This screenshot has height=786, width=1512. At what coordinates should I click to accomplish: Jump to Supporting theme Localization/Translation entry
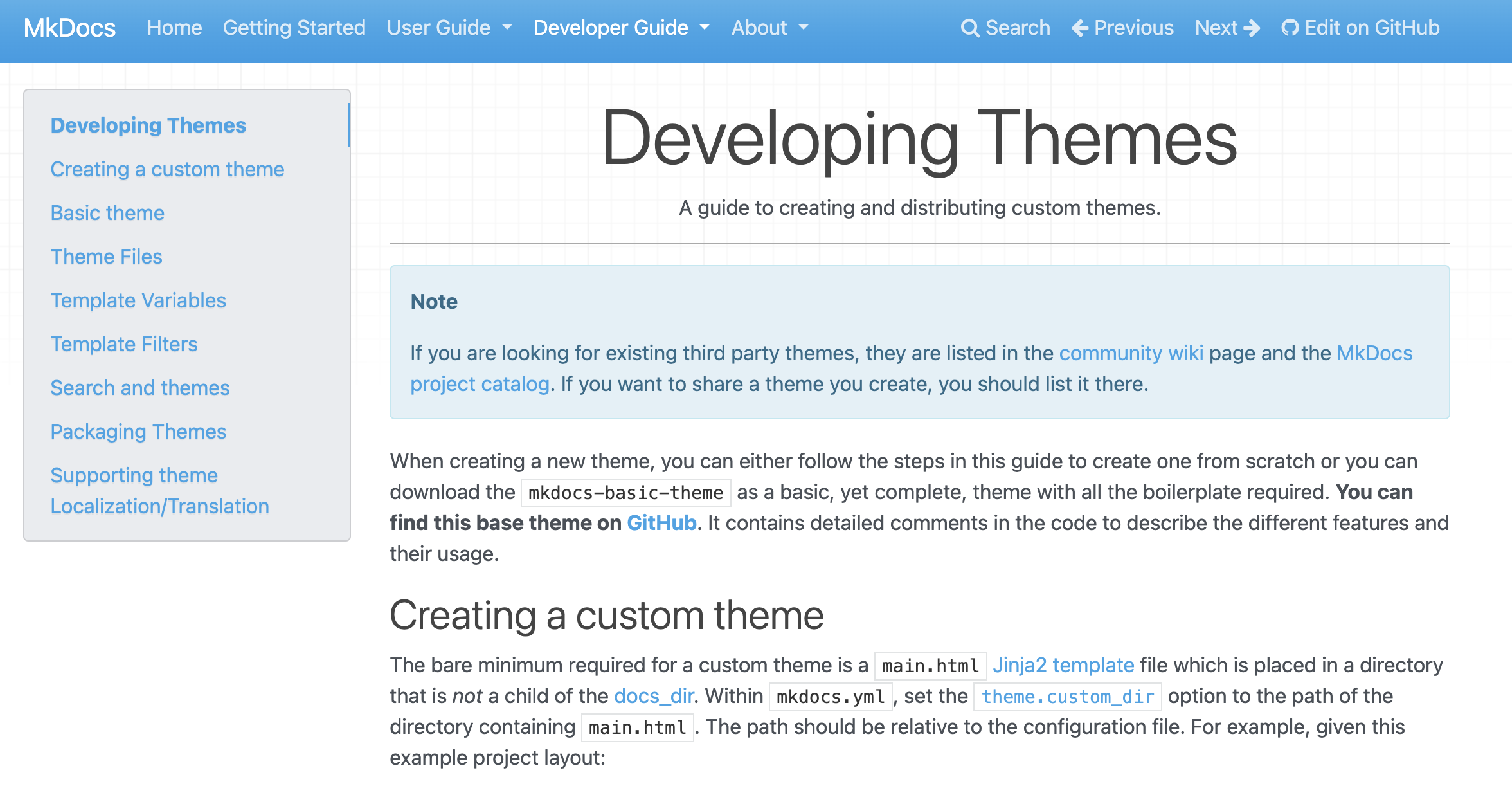pyautogui.click(x=159, y=491)
